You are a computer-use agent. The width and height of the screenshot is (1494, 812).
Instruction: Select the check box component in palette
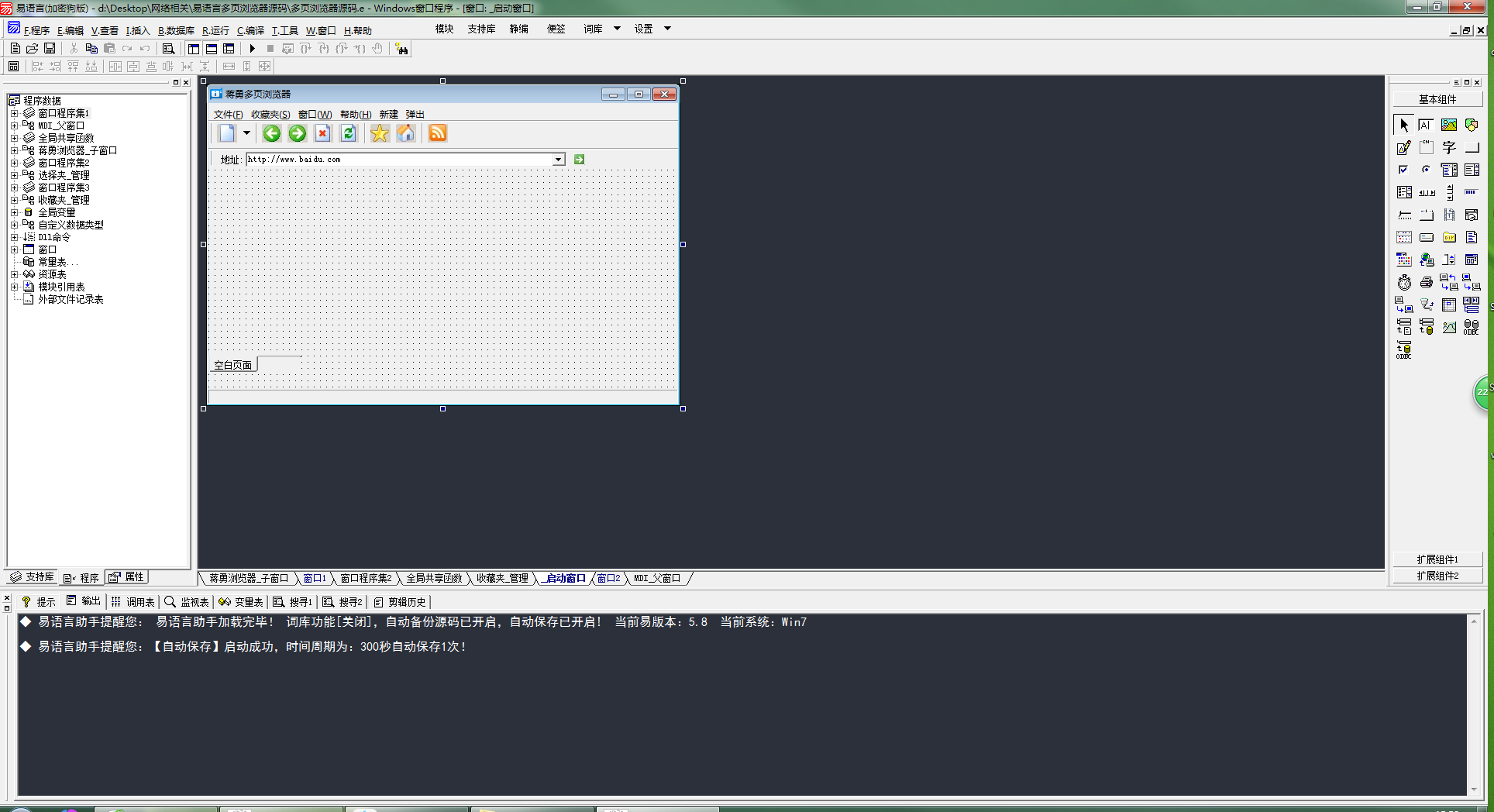(x=1404, y=170)
